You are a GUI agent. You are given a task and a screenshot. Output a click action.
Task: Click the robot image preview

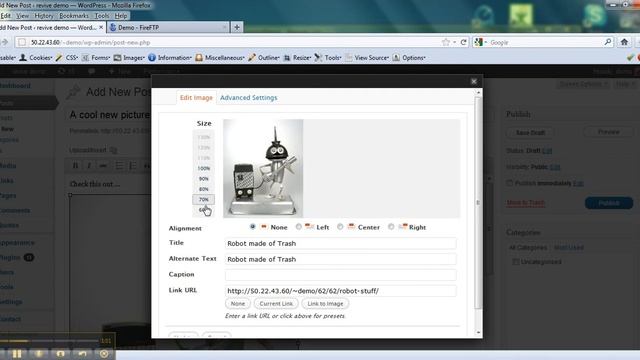pos(263,168)
